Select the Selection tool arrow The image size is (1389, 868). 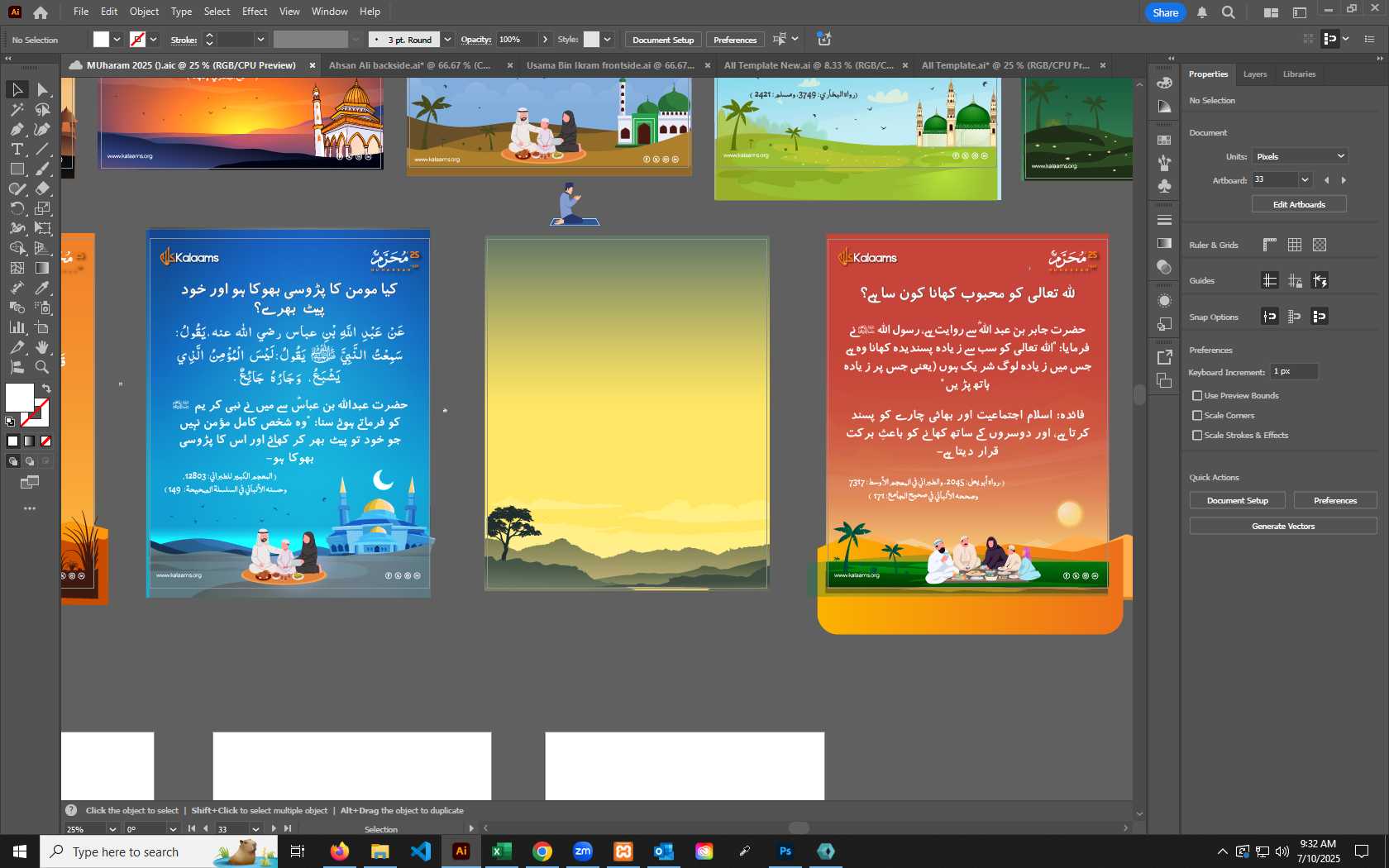(x=17, y=89)
